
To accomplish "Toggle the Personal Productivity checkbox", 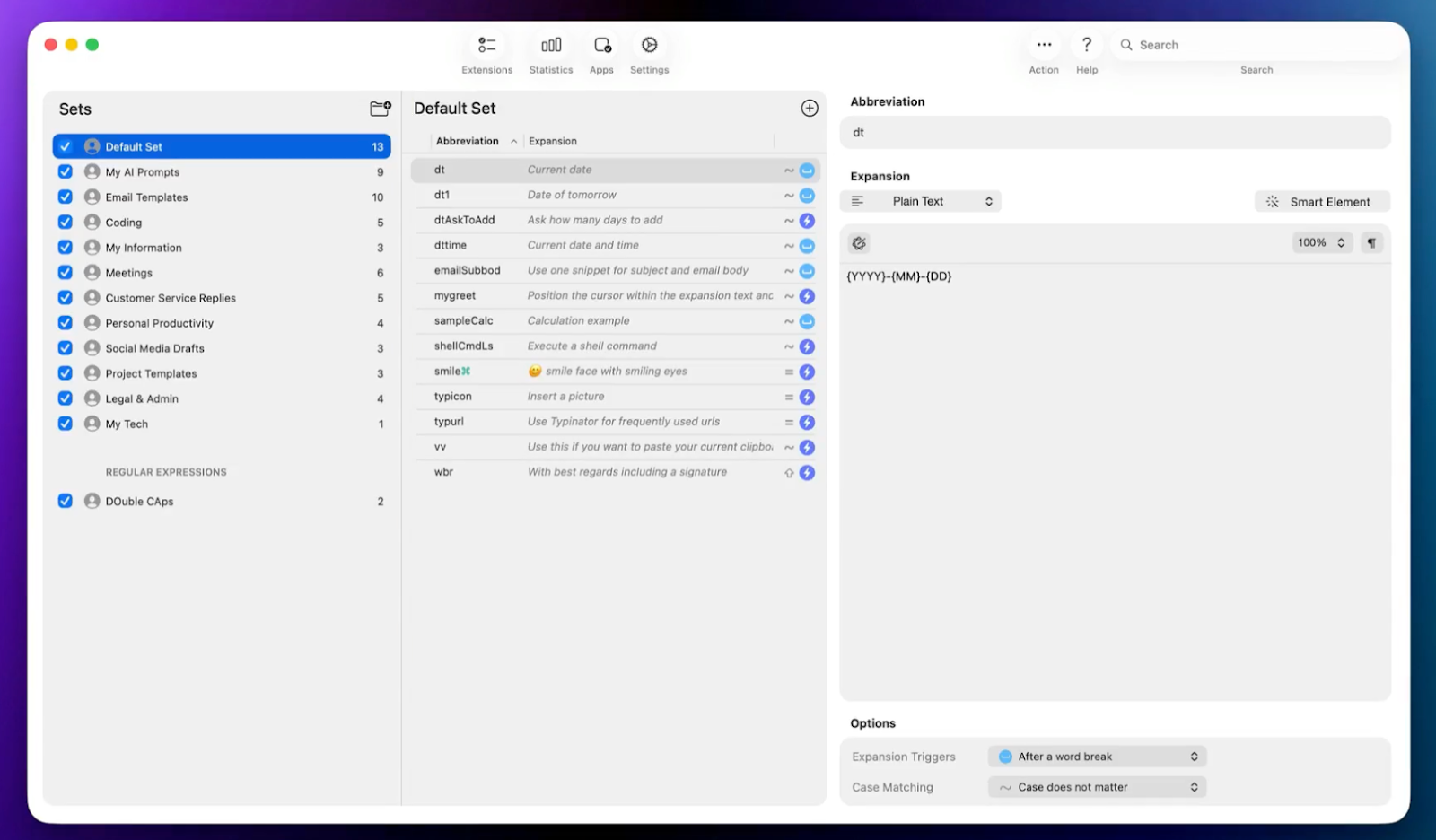I will tap(66, 322).
